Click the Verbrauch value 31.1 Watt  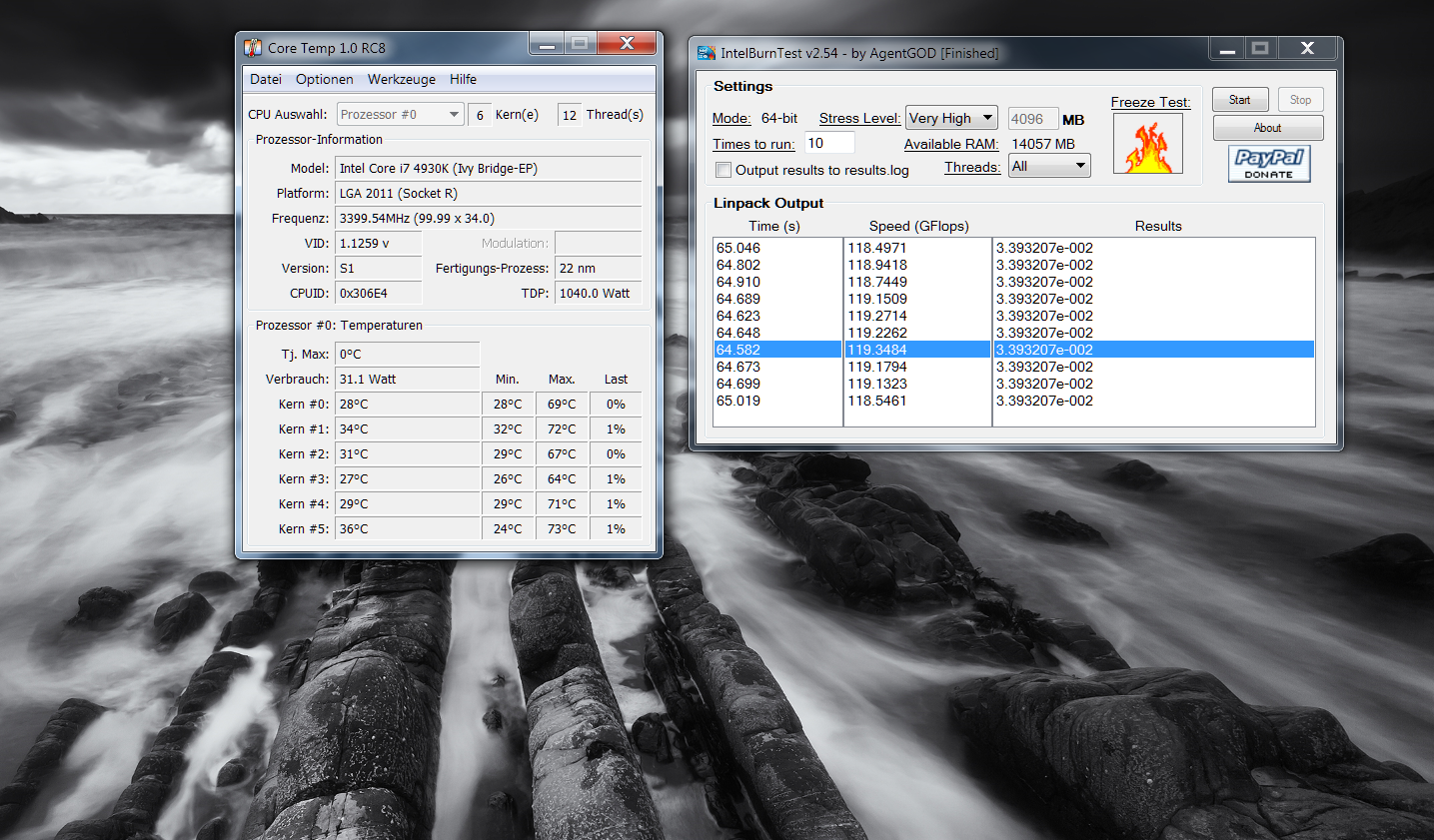click(407, 380)
